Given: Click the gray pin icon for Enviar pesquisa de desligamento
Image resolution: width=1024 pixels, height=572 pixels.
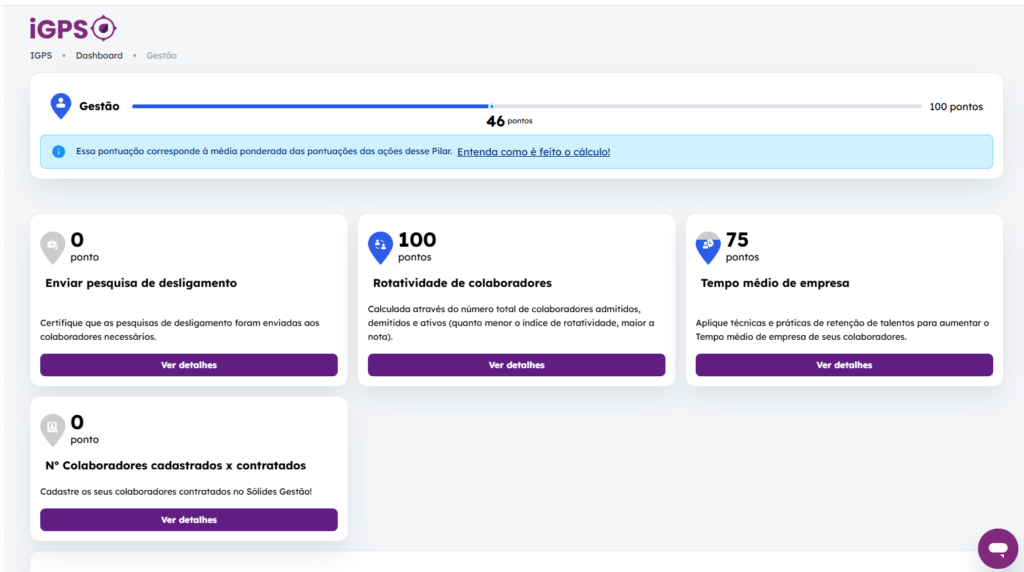Looking at the screenshot, I should pyautogui.click(x=53, y=245).
